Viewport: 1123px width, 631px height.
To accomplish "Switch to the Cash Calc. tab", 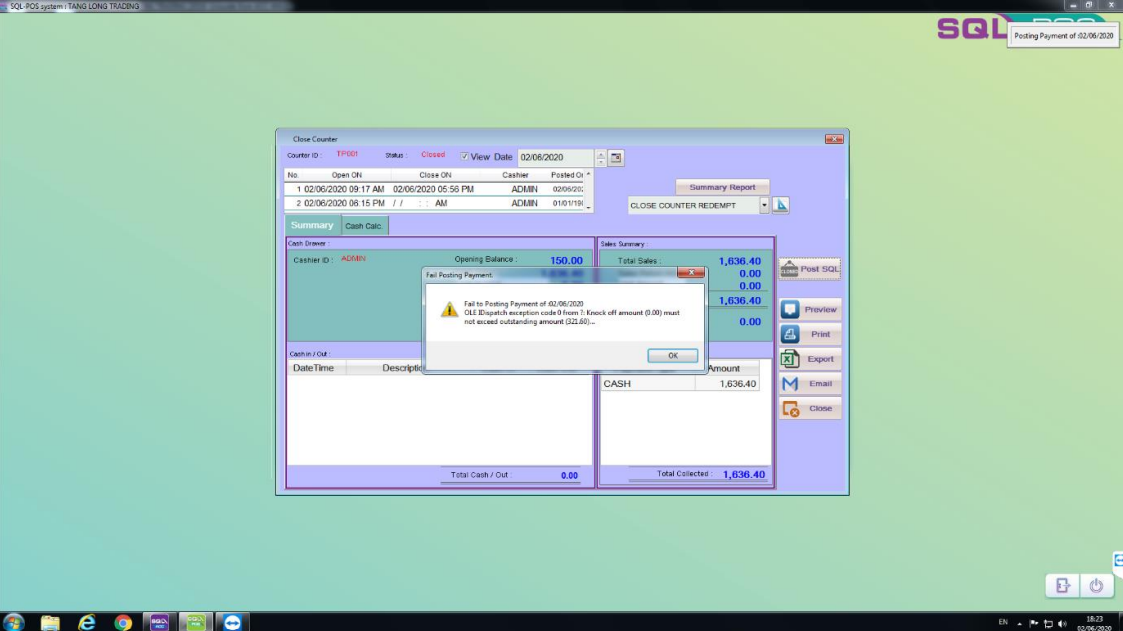I will coord(365,226).
